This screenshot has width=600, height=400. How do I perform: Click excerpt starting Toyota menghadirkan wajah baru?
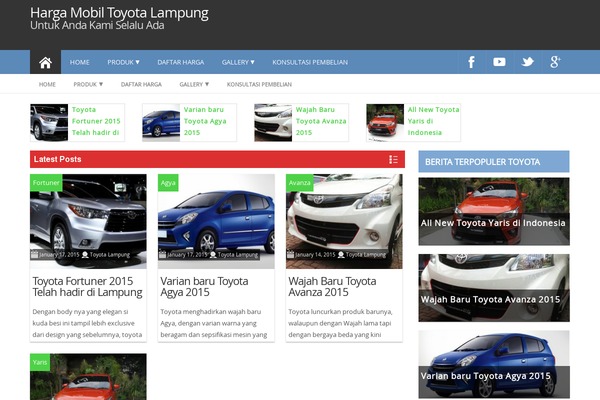[x=214, y=323]
